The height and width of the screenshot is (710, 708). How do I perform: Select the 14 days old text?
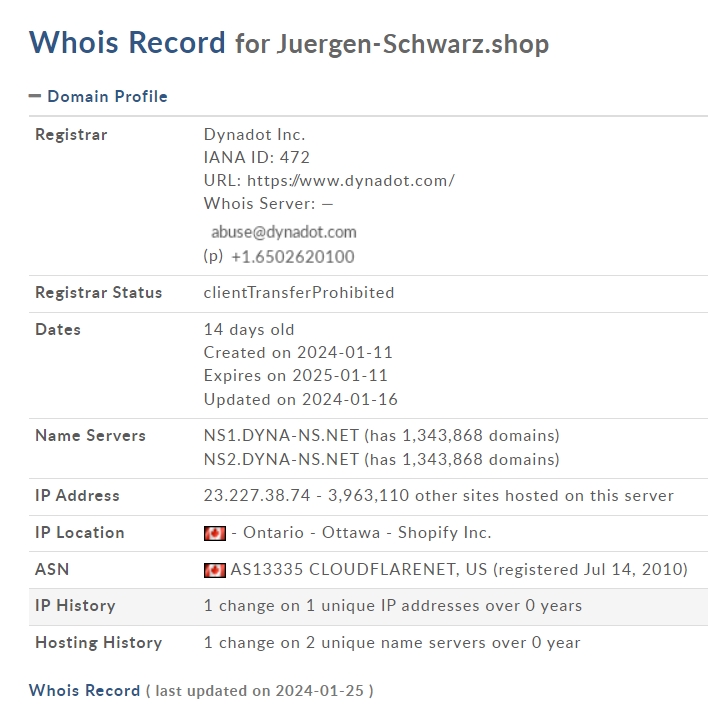[249, 329]
